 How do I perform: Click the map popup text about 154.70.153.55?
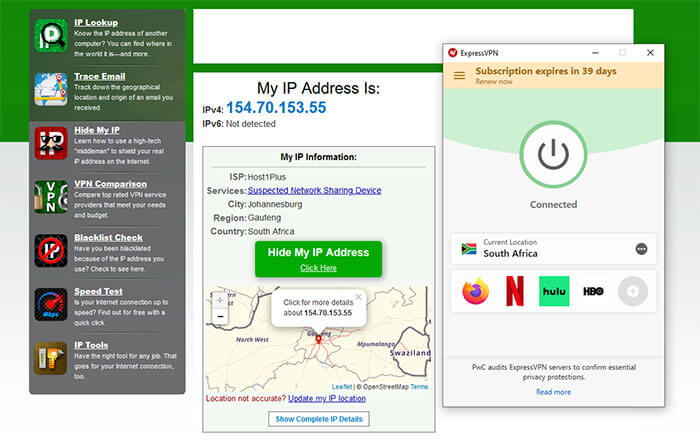point(318,308)
